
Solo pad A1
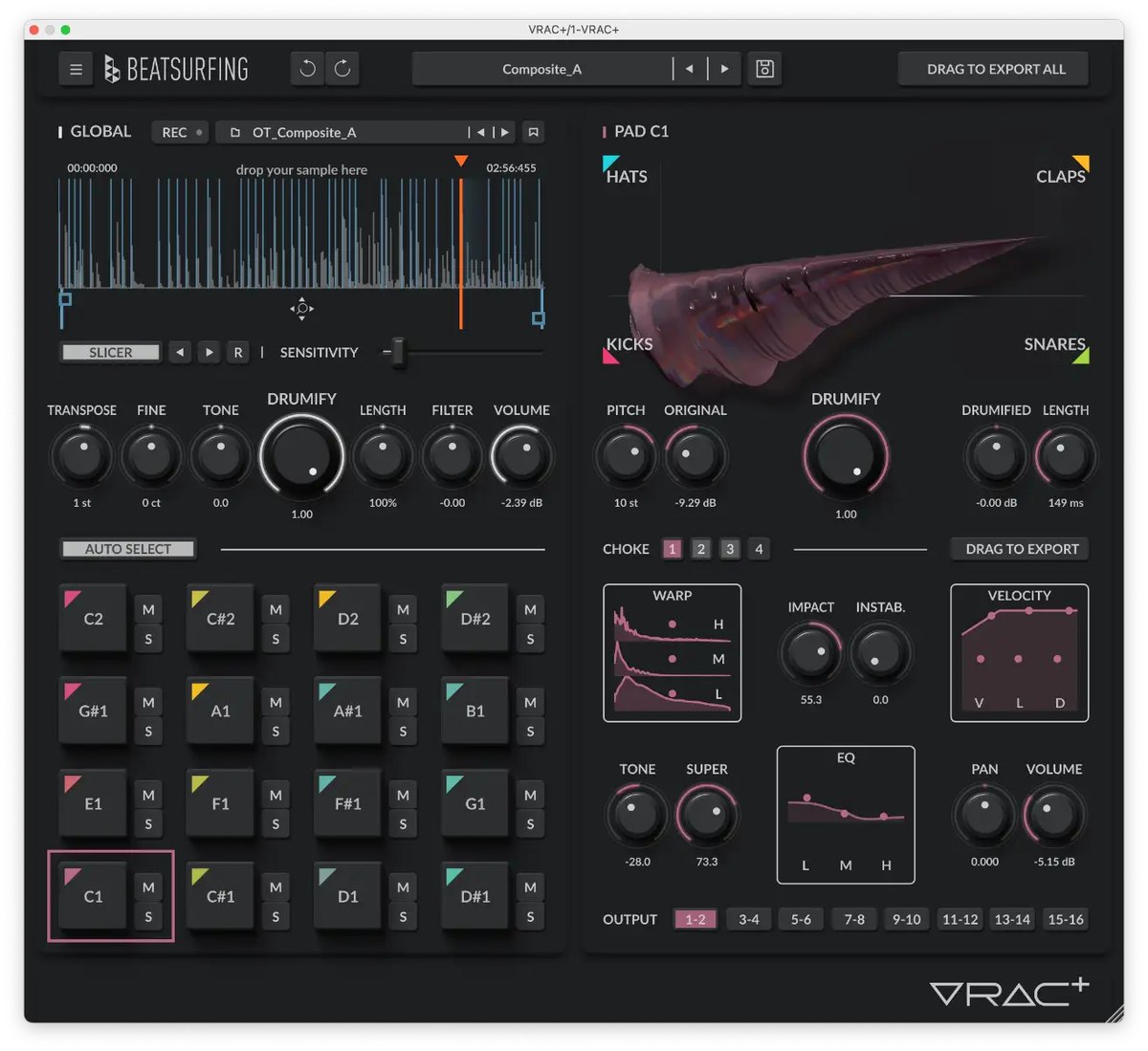pos(276,732)
